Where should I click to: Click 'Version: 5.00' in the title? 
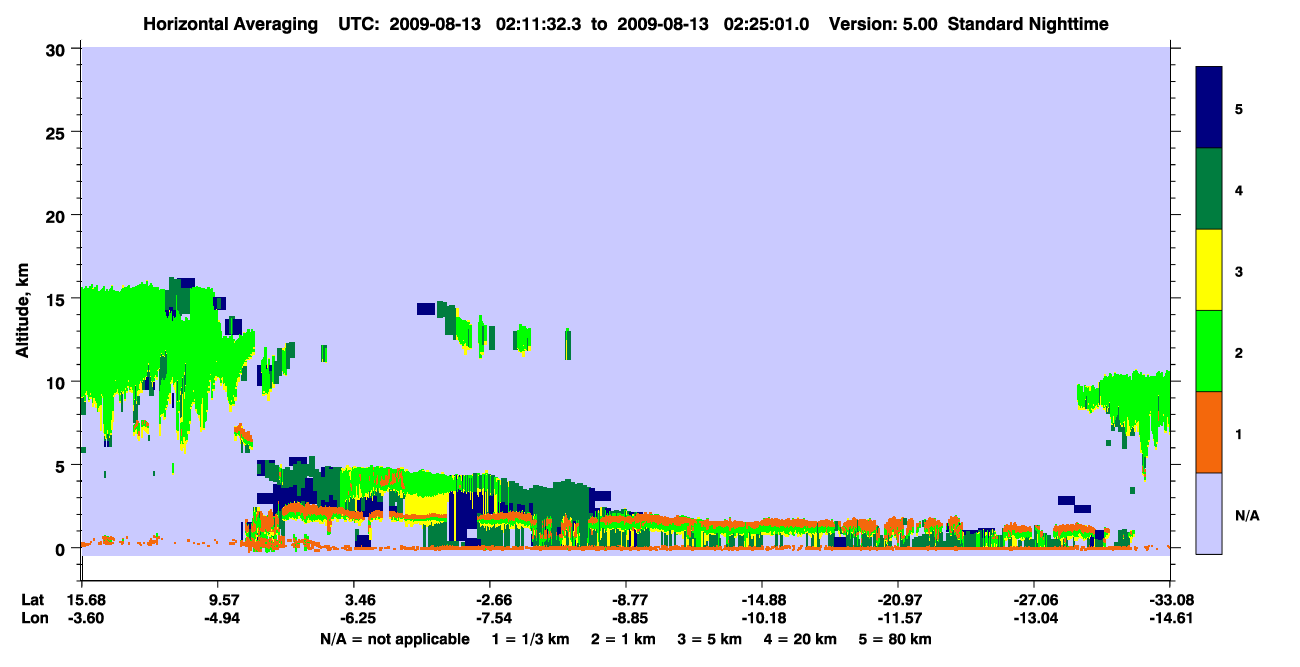881,23
